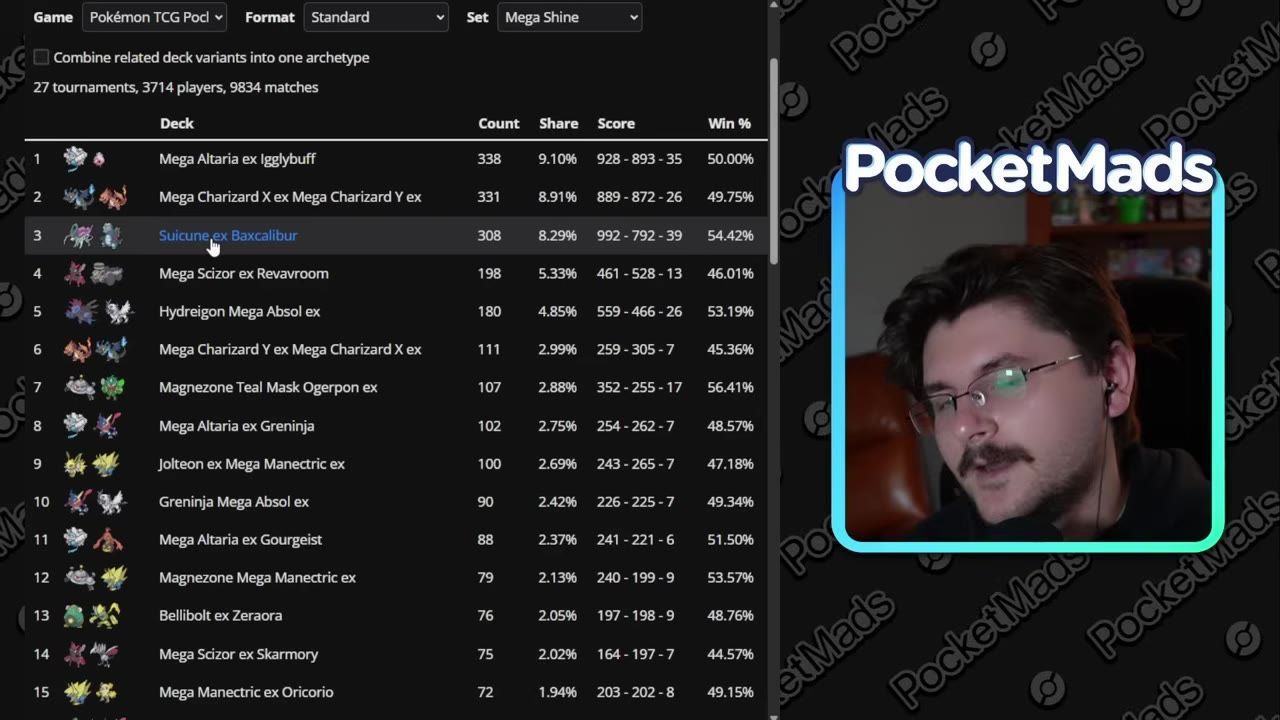This screenshot has height=720, width=1280.
Task: Sort by the Share column header
Action: [x=558, y=123]
